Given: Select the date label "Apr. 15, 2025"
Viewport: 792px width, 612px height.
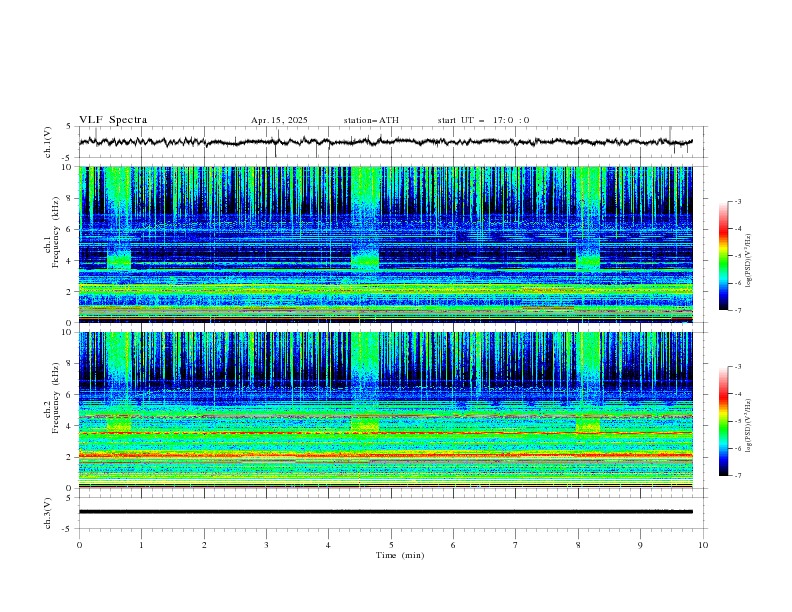Looking at the screenshot, I should (279, 120).
